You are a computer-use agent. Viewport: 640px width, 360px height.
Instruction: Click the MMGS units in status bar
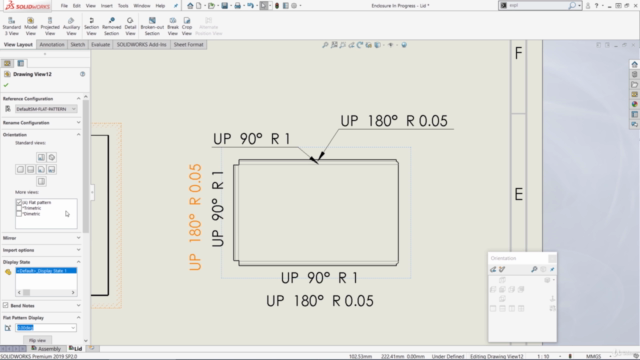pos(593,356)
